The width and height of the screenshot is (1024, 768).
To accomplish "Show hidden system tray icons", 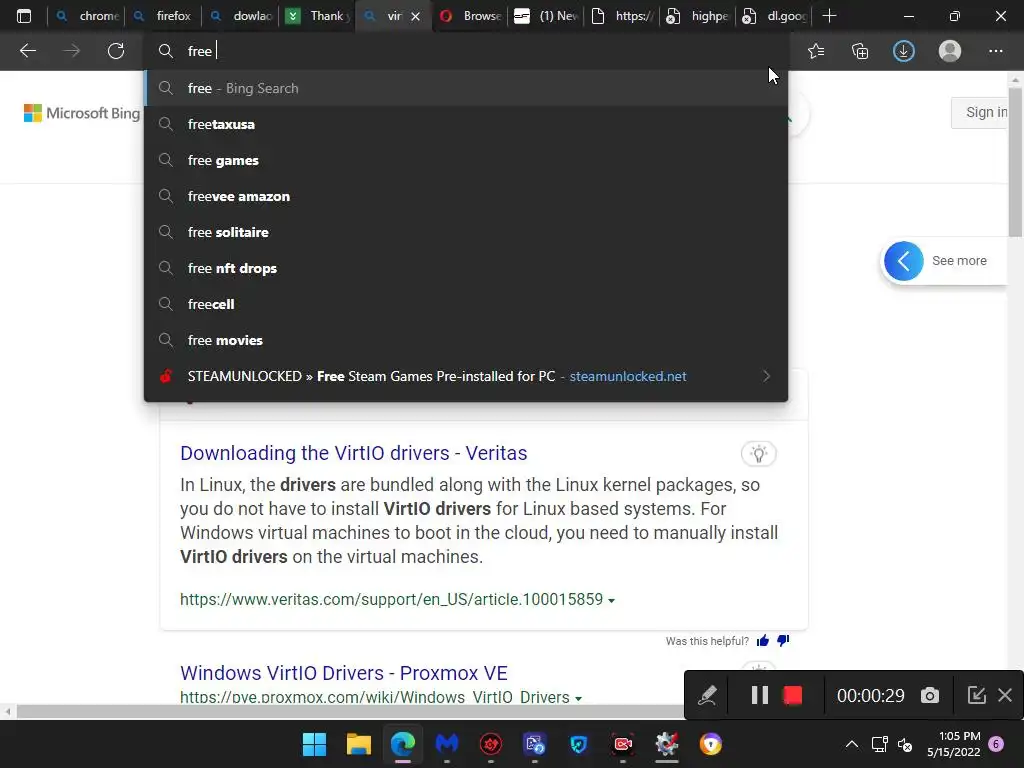I will tap(852, 744).
